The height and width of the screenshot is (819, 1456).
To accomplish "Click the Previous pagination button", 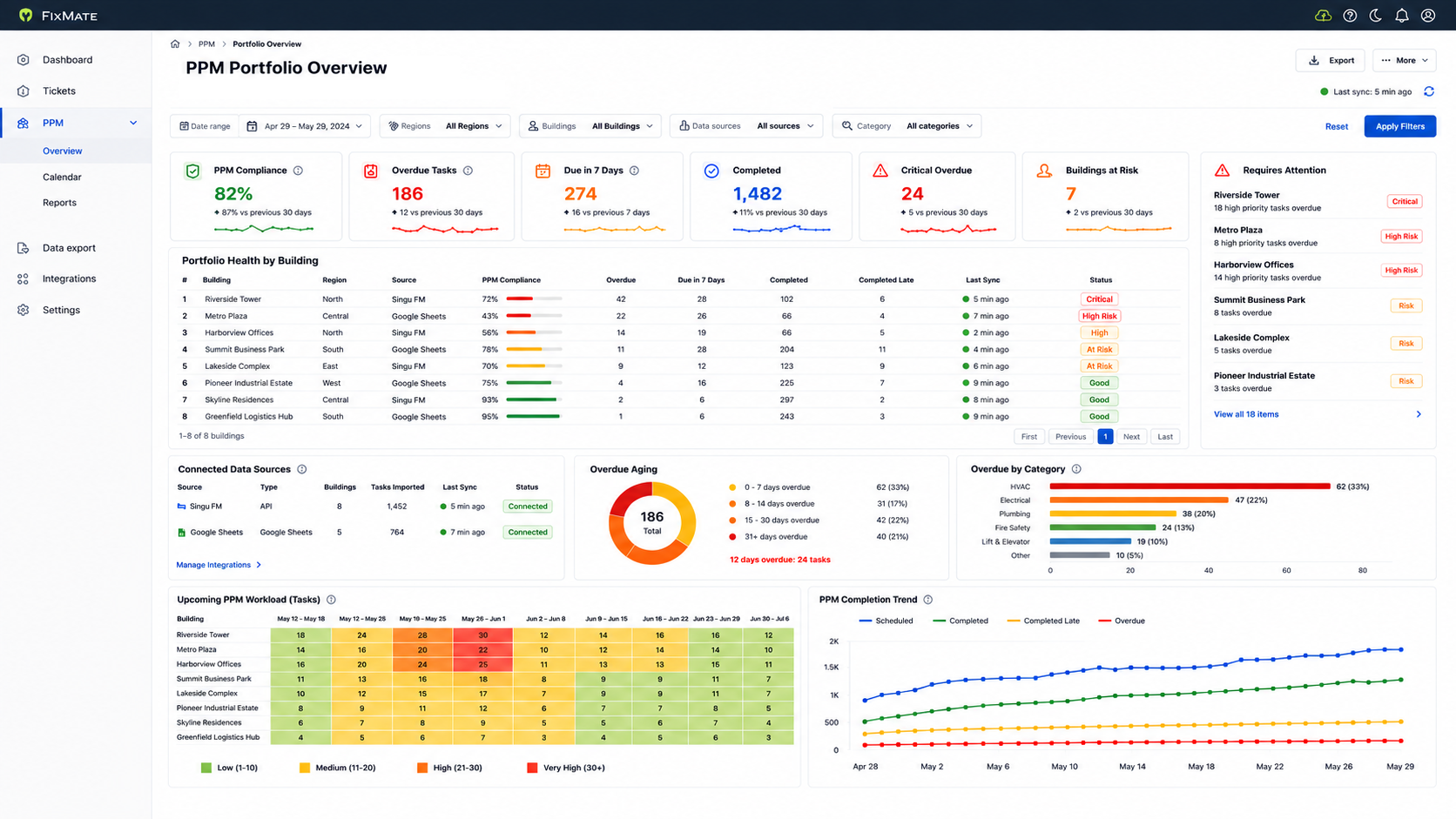I will point(1070,437).
